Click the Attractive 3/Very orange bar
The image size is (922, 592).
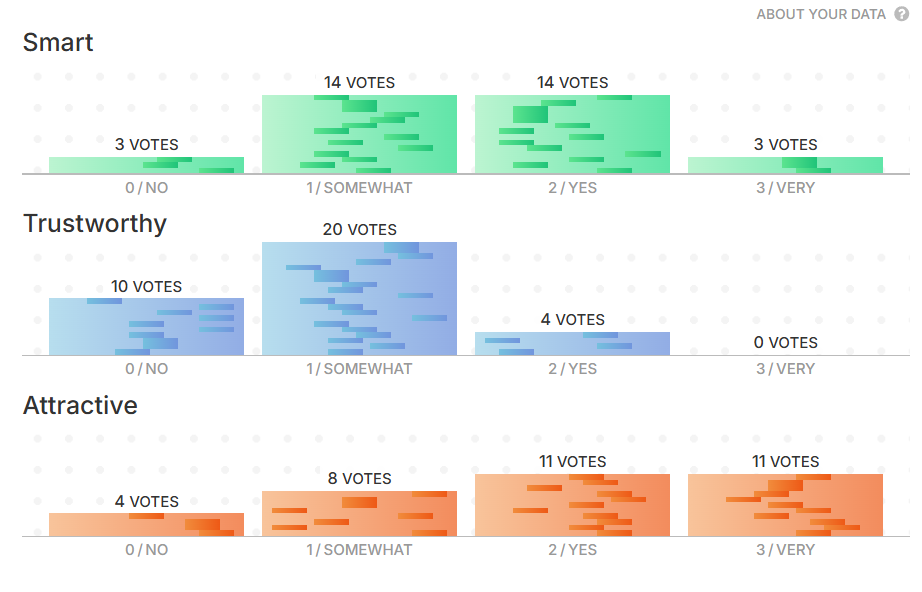(785, 505)
